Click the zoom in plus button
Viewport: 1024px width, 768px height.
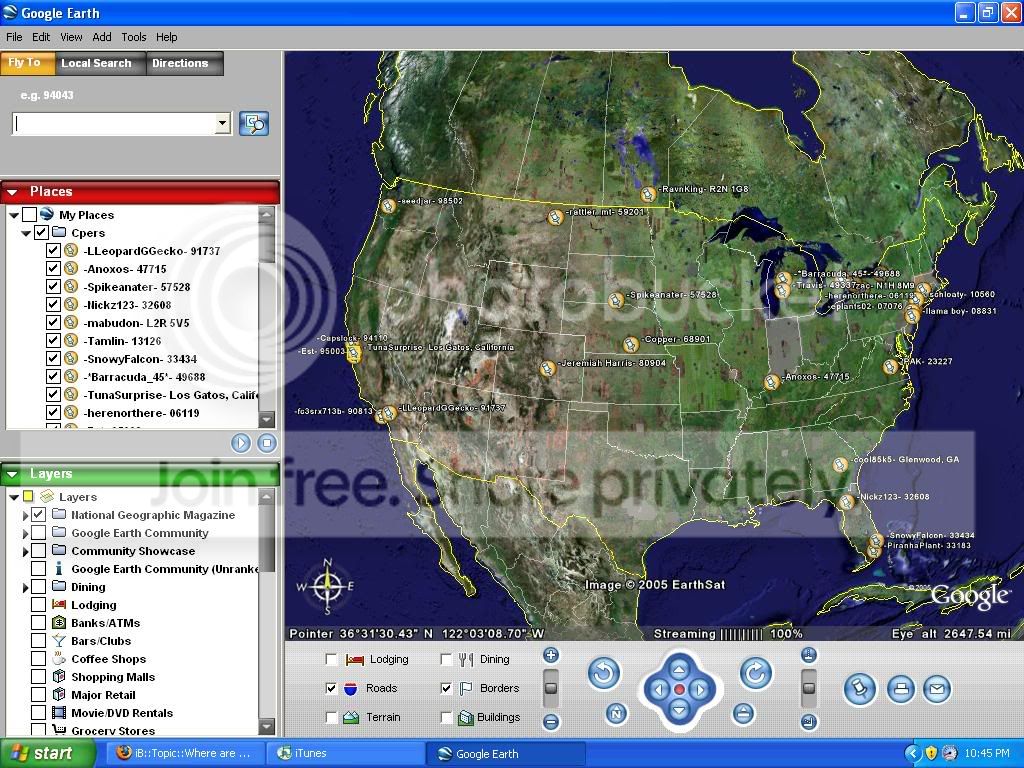(551, 655)
